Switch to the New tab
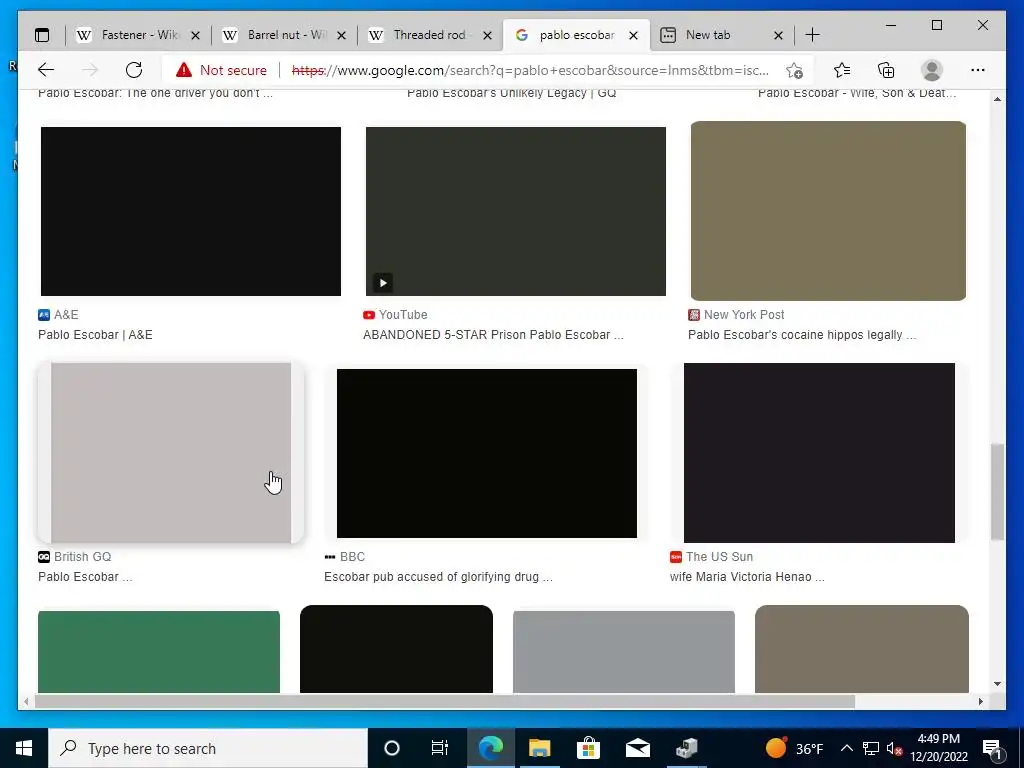Viewport: 1024px width, 768px height. click(x=721, y=35)
